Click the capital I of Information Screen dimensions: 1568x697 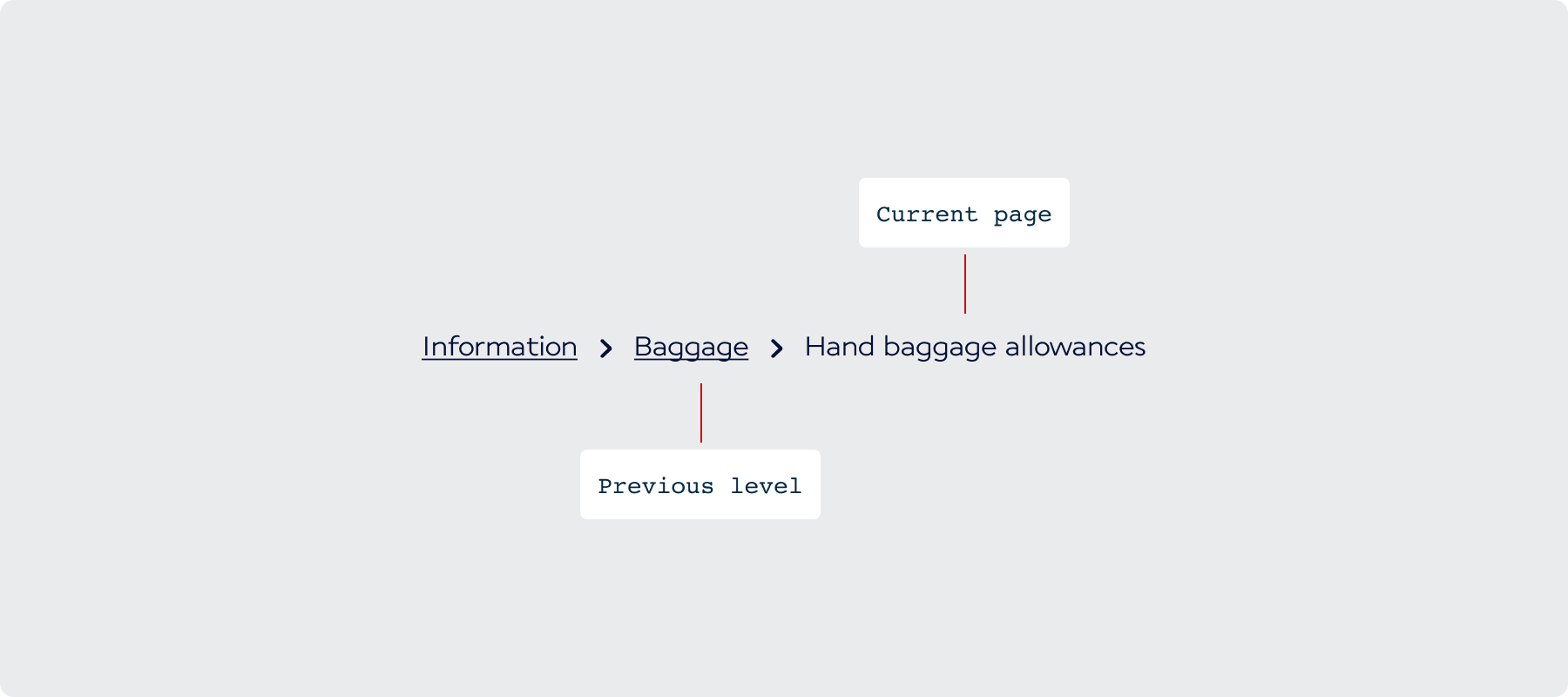click(425, 347)
